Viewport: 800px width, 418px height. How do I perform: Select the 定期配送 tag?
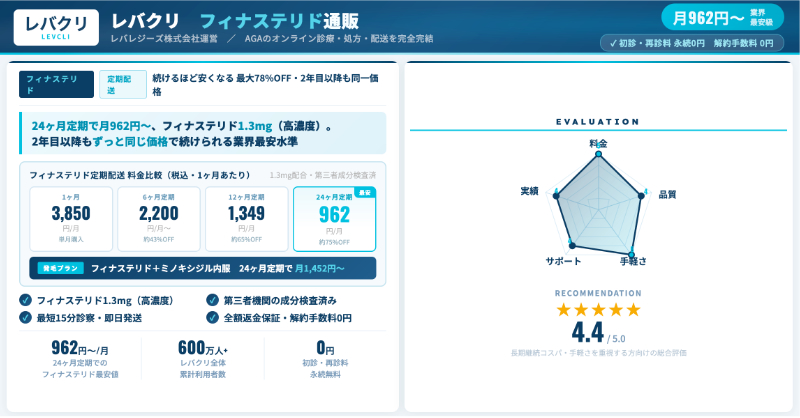point(122,83)
